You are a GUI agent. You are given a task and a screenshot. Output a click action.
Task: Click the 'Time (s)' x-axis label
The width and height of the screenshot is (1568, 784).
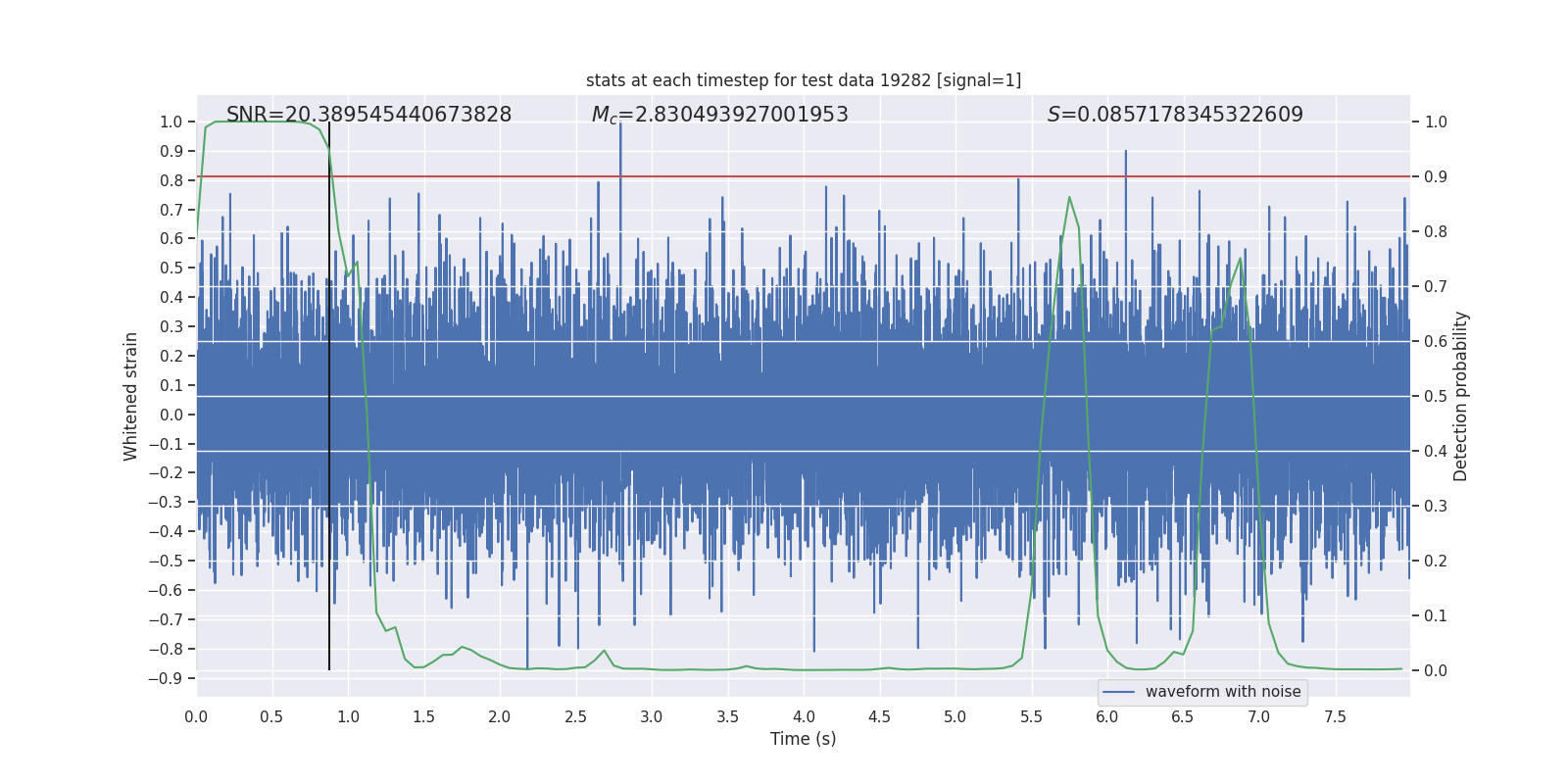coord(804,739)
